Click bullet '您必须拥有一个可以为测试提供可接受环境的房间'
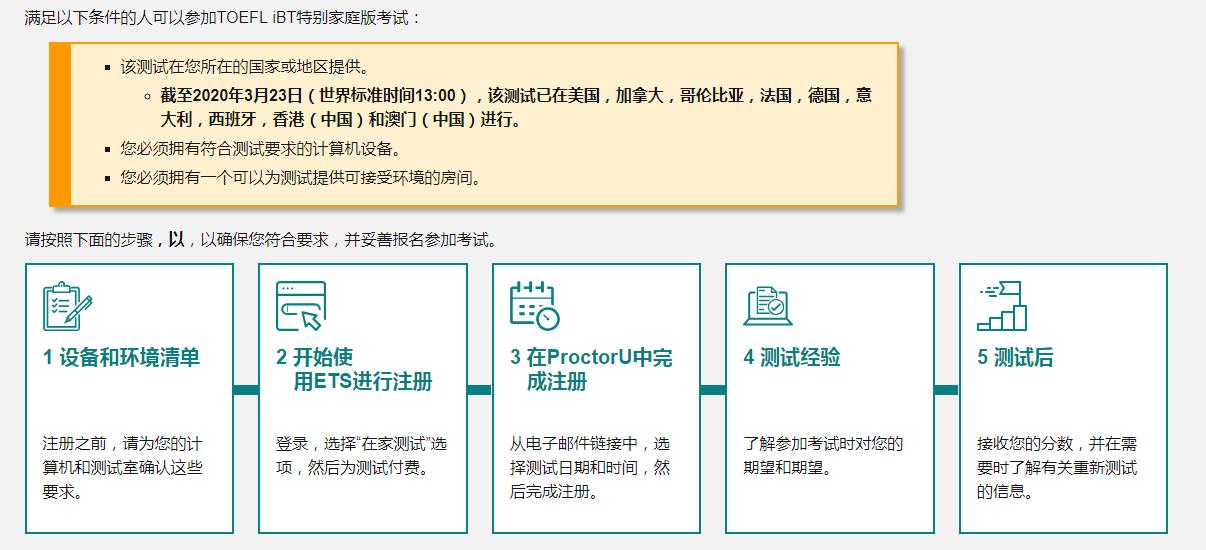The width and height of the screenshot is (1206, 550). click(301, 178)
